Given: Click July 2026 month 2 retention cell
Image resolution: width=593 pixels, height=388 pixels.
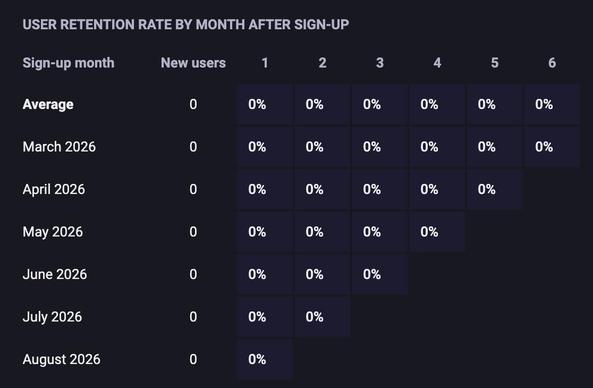Looking at the screenshot, I should pyautogui.click(x=322, y=317).
